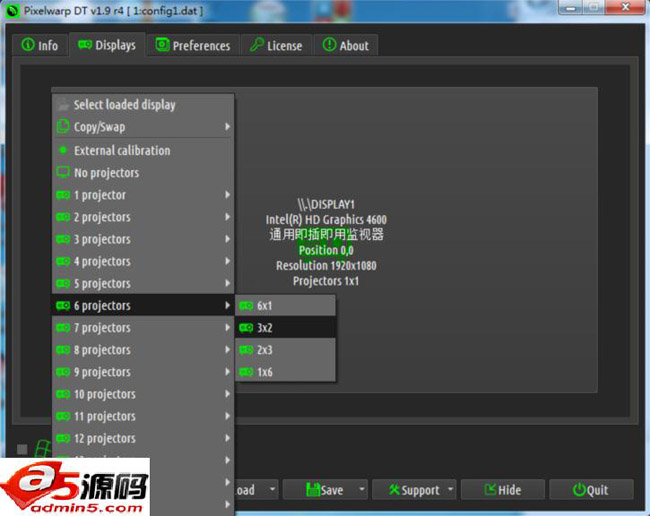Choose 5 projectors menu entry
This screenshot has width=650, height=516.
click(x=143, y=283)
